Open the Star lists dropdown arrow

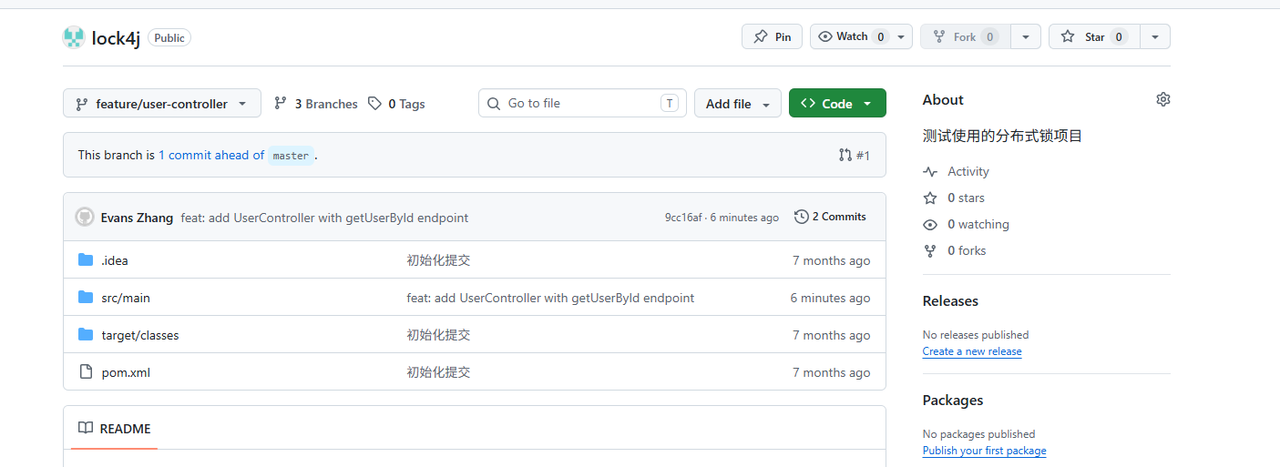point(1155,37)
